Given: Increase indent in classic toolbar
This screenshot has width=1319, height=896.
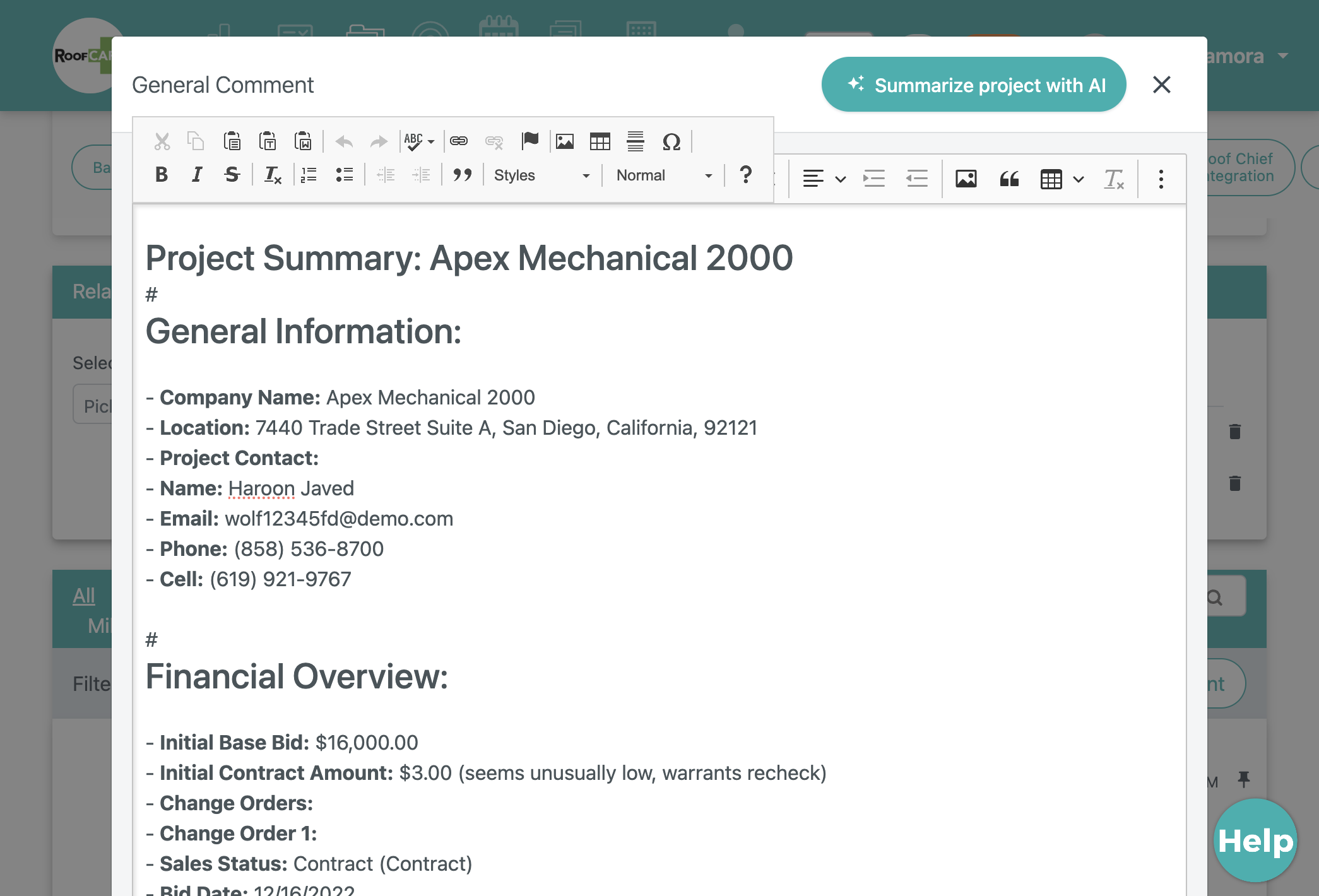Looking at the screenshot, I should tap(421, 175).
